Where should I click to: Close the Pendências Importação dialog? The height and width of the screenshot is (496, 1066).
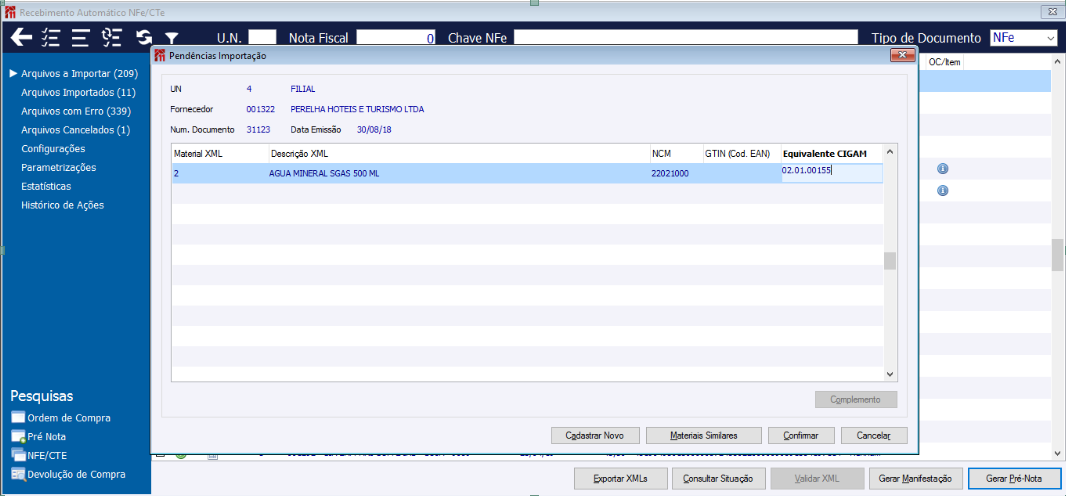click(x=902, y=56)
